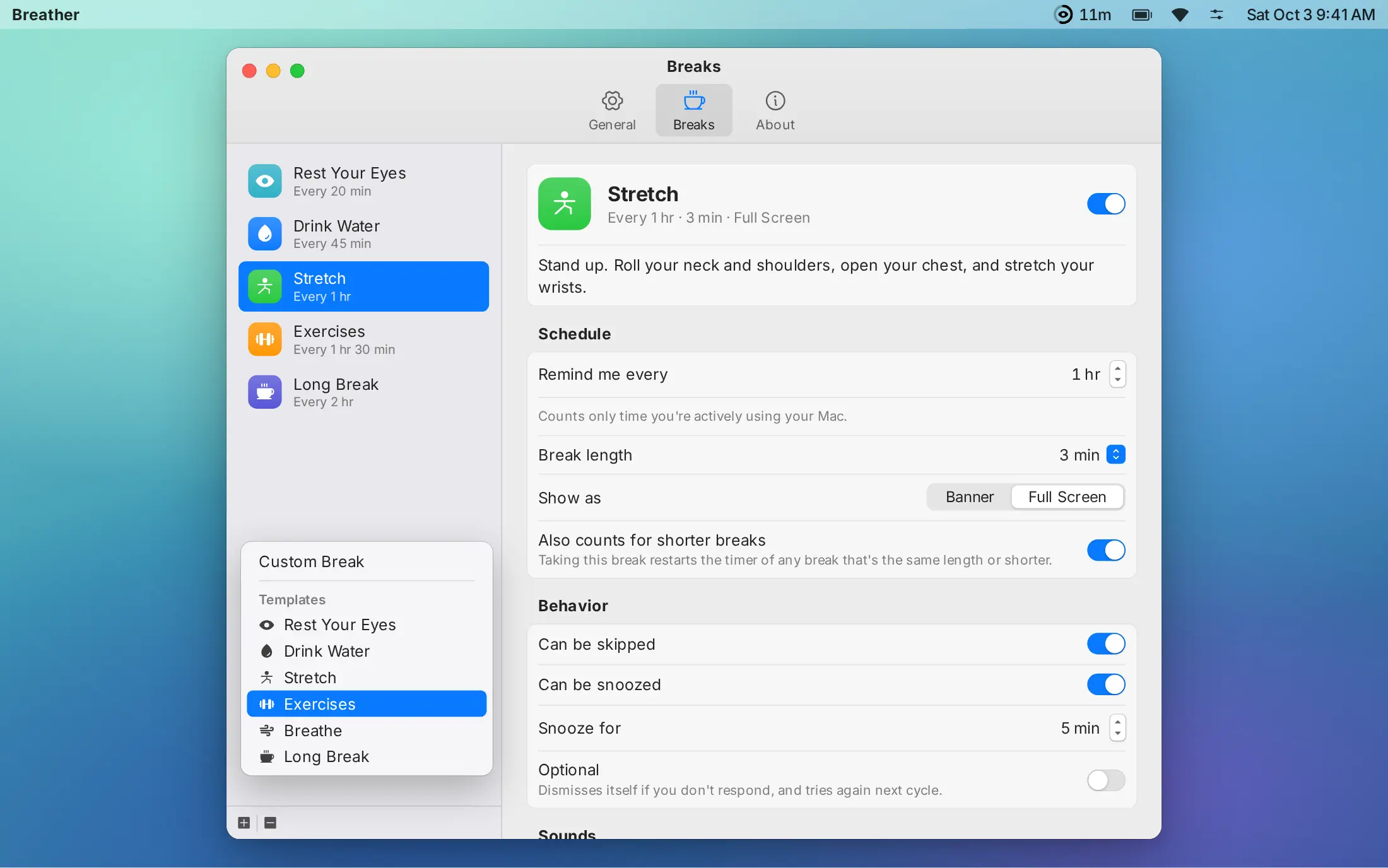Choose Rest Your Eyes template
The width and height of the screenshot is (1388, 868).
point(367,625)
